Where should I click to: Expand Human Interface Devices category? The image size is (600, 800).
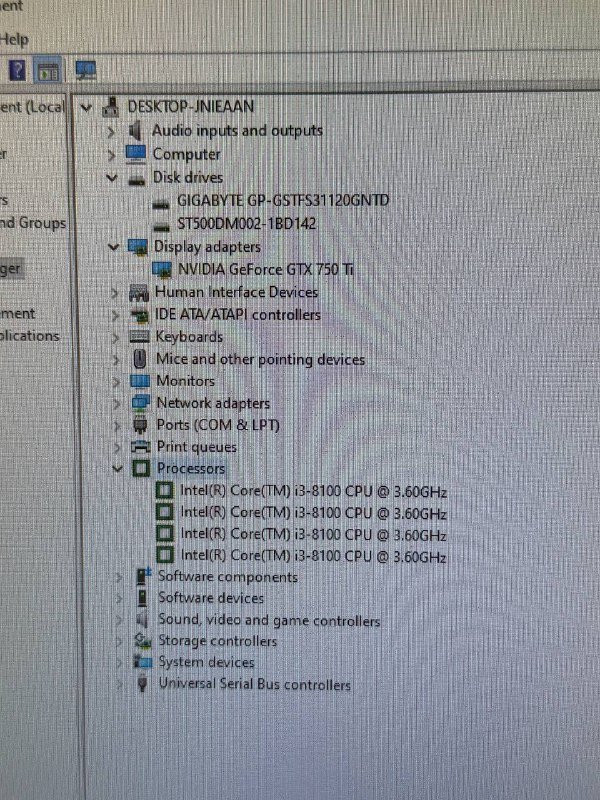pos(115,293)
